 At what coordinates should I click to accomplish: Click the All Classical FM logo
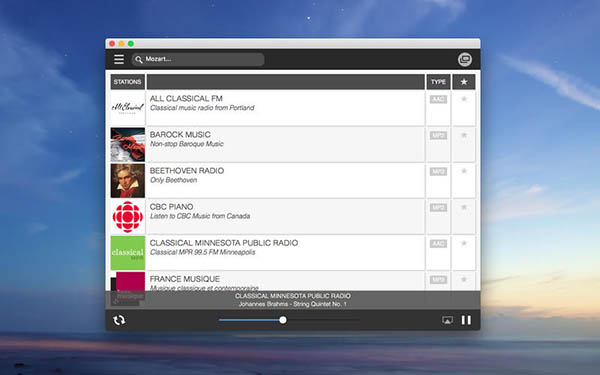click(128, 108)
